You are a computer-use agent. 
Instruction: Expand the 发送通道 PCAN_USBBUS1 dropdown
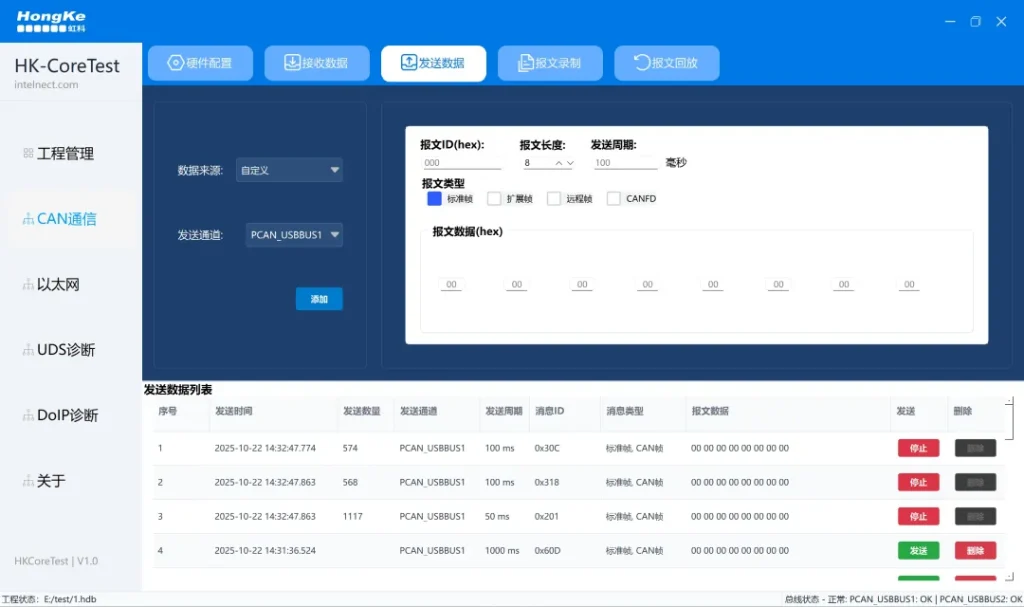(x=294, y=235)
